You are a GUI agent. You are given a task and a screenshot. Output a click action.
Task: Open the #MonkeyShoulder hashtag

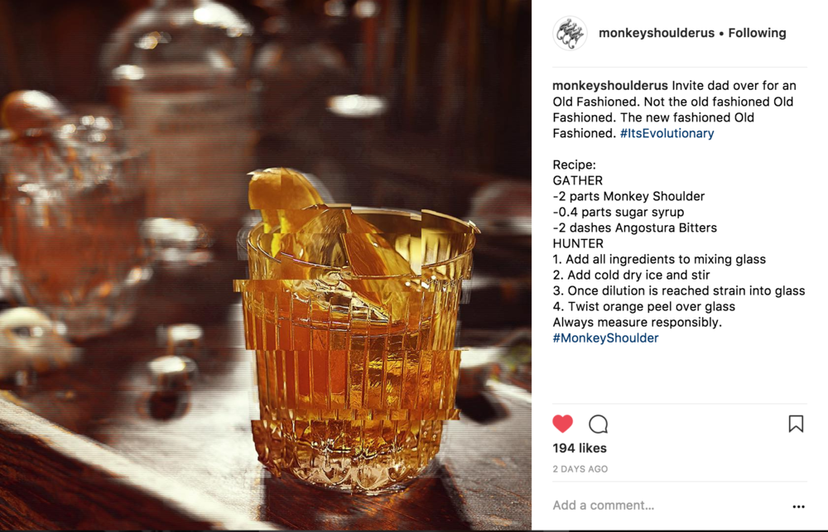pos(606,338)
